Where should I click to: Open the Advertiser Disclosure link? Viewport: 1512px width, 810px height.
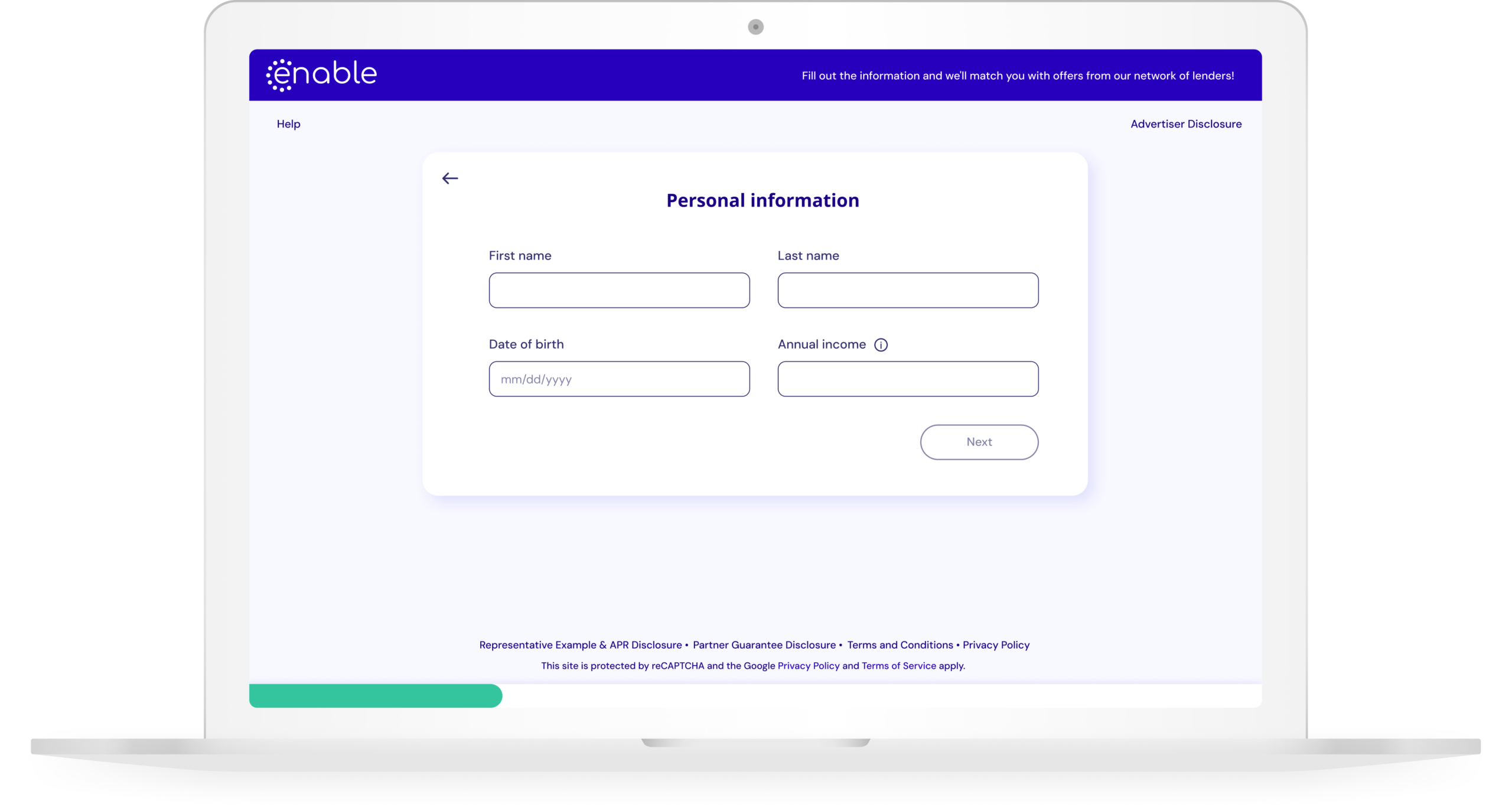point(1185,124)
